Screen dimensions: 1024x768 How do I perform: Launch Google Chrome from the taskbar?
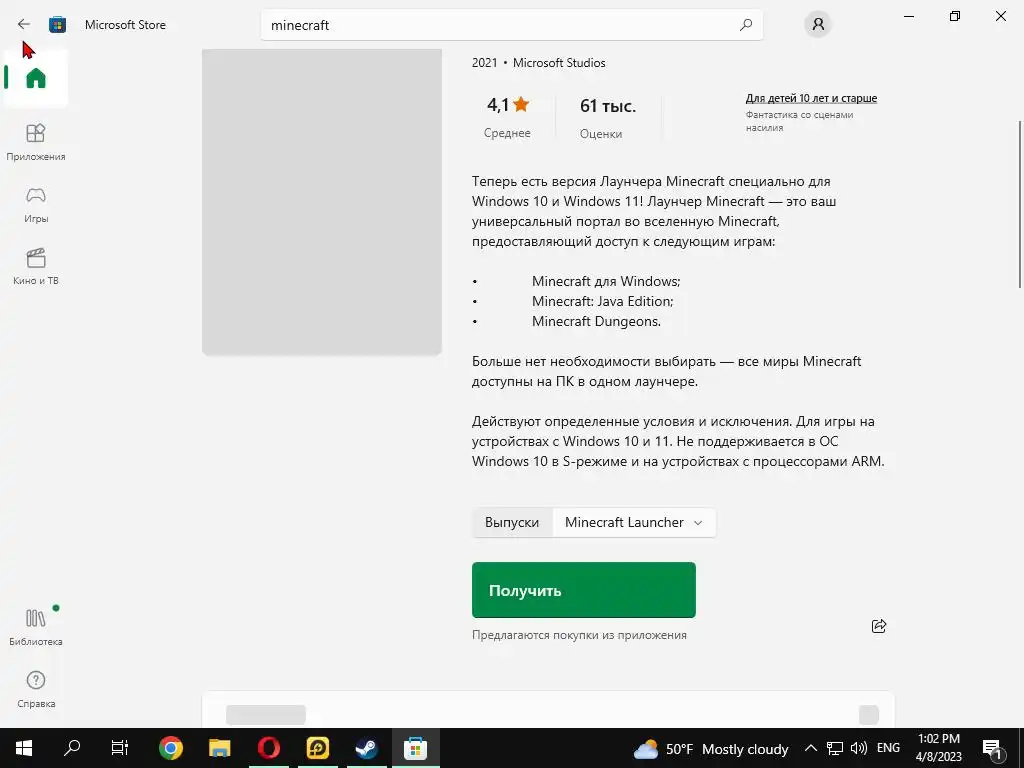170,748
